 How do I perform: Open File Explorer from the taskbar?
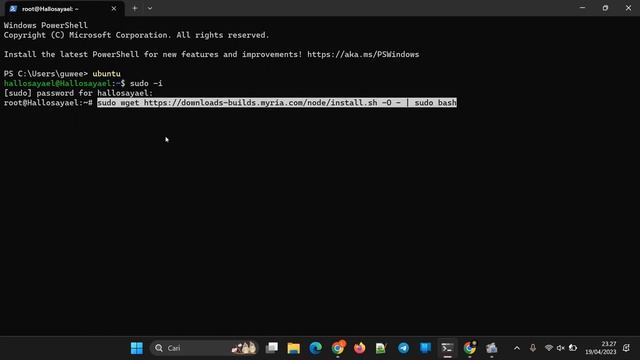(x=293, y=348)
